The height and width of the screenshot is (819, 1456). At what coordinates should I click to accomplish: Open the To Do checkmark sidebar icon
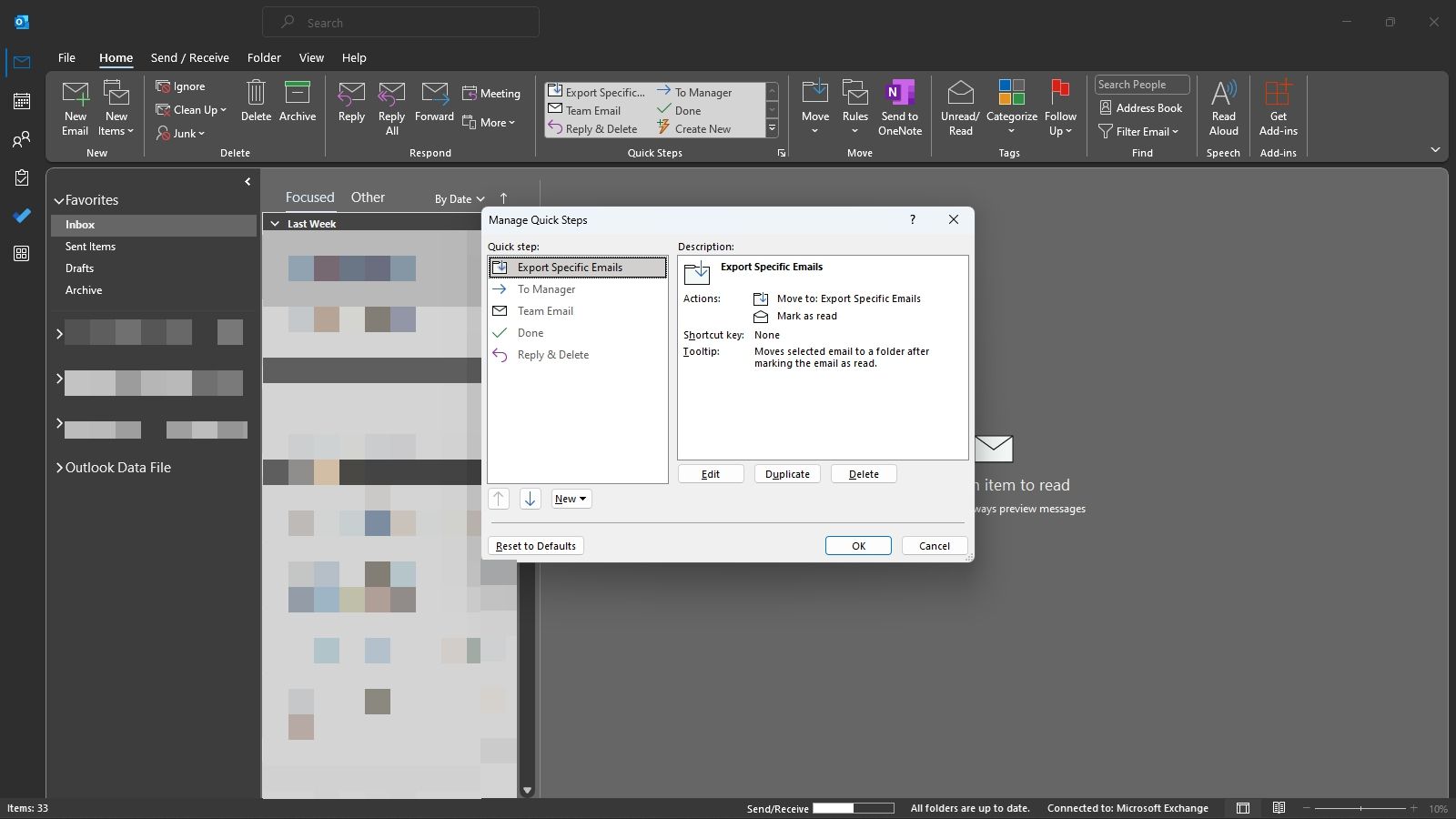click(x=22, y=216)
